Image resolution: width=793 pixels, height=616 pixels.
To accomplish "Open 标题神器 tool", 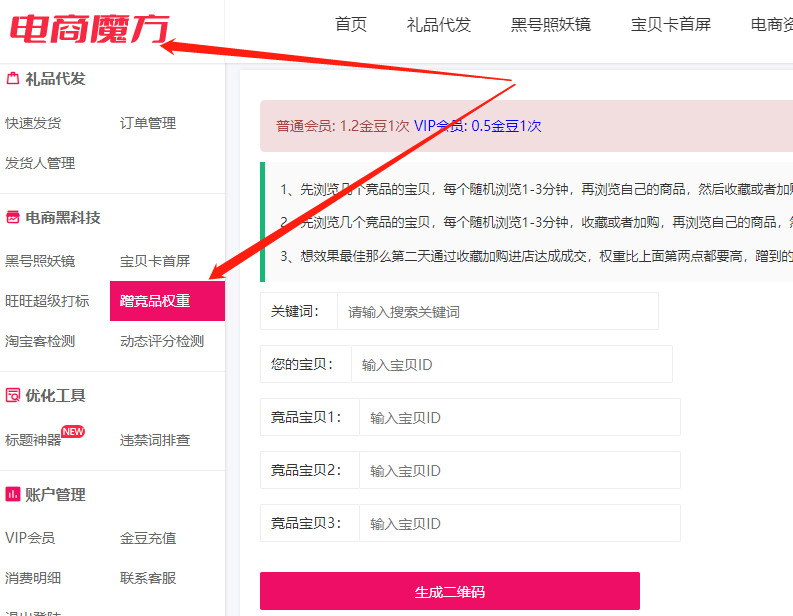I will click(33, 440).
